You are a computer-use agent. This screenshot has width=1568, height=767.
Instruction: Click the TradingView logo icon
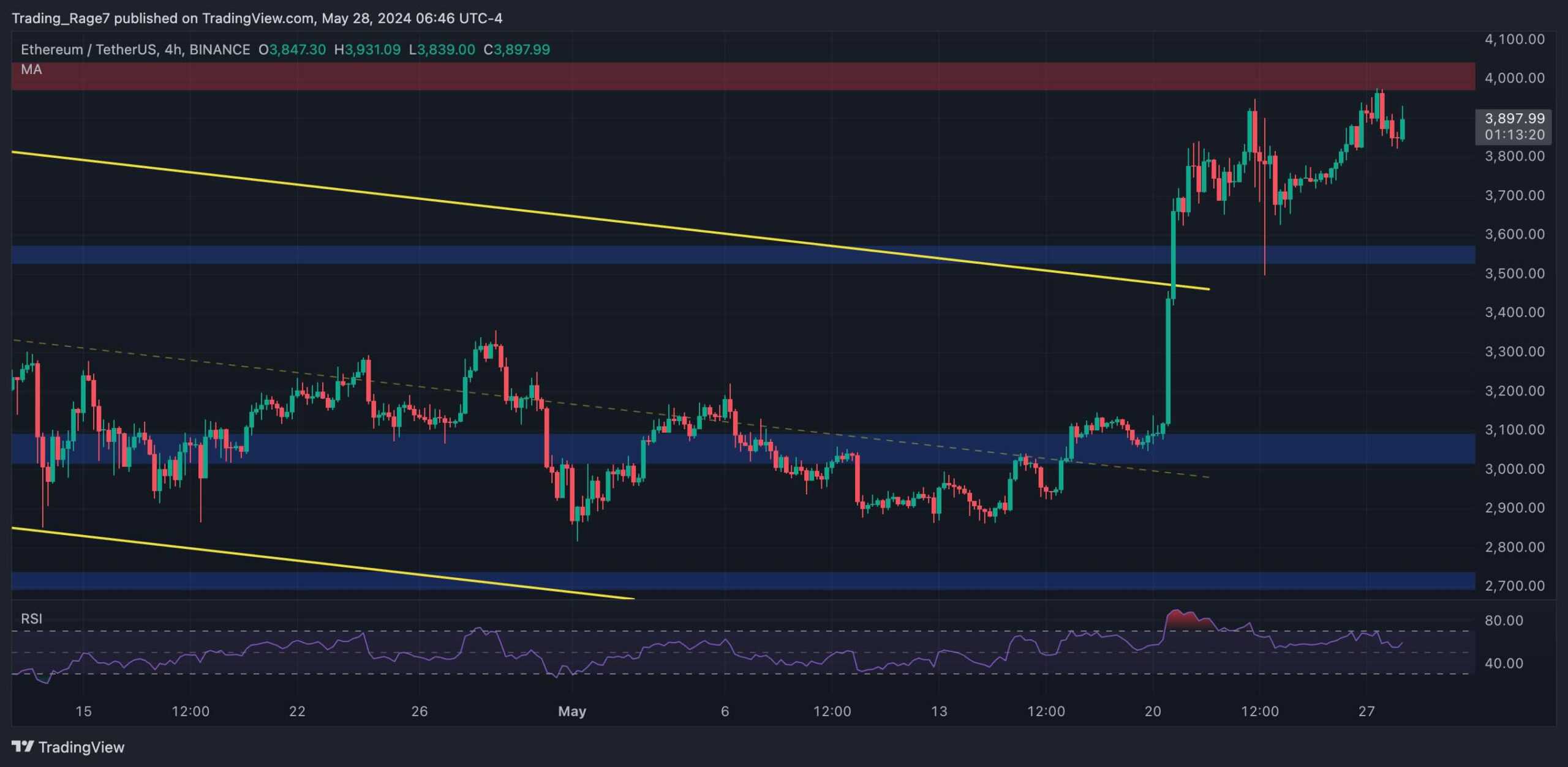pyautogui.click(x=23, y=746)
